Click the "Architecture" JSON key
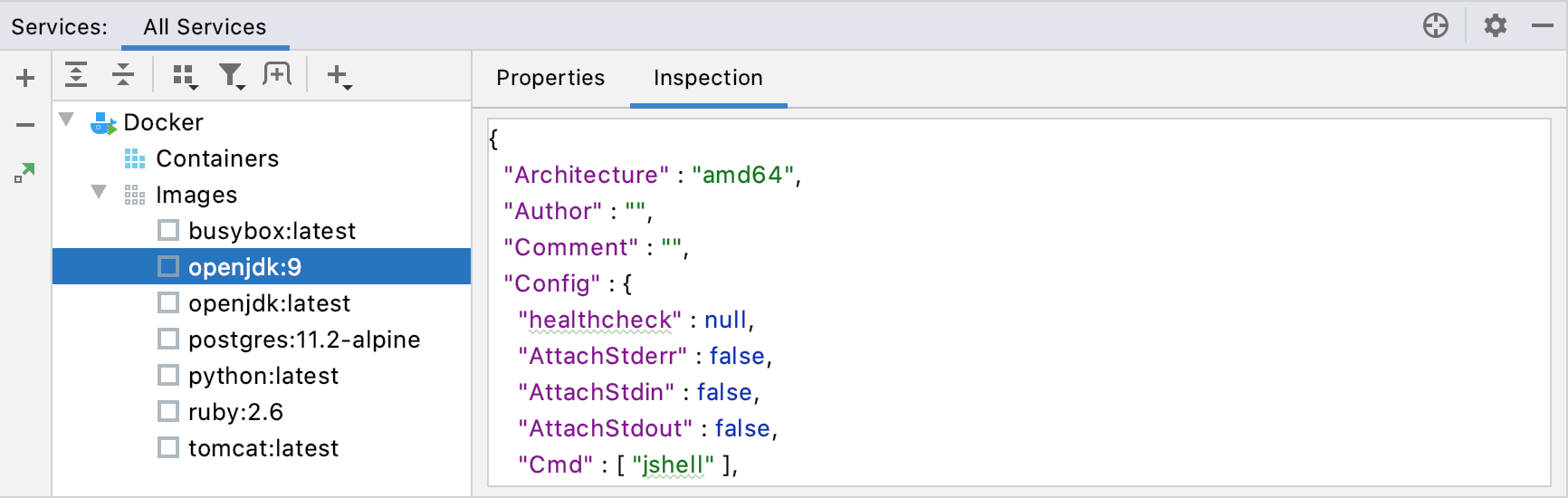 click(587, 175)
